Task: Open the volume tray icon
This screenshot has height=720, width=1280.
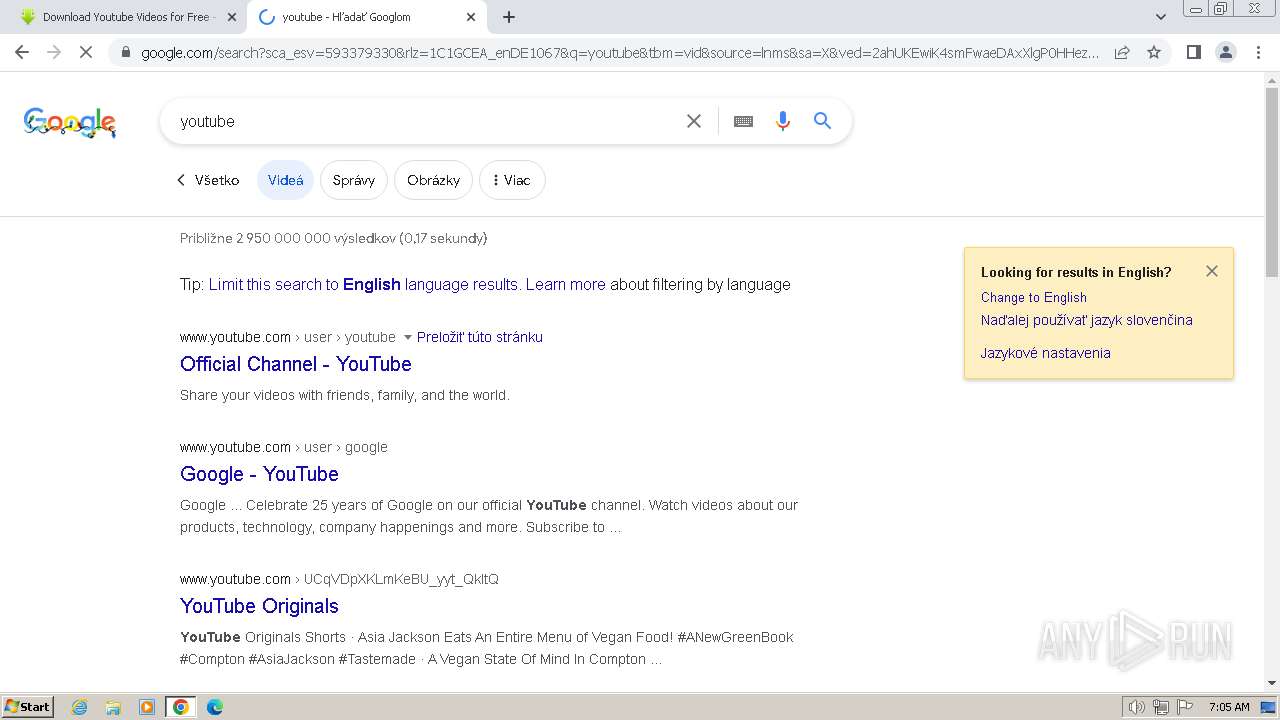Action: (1136, 707)
